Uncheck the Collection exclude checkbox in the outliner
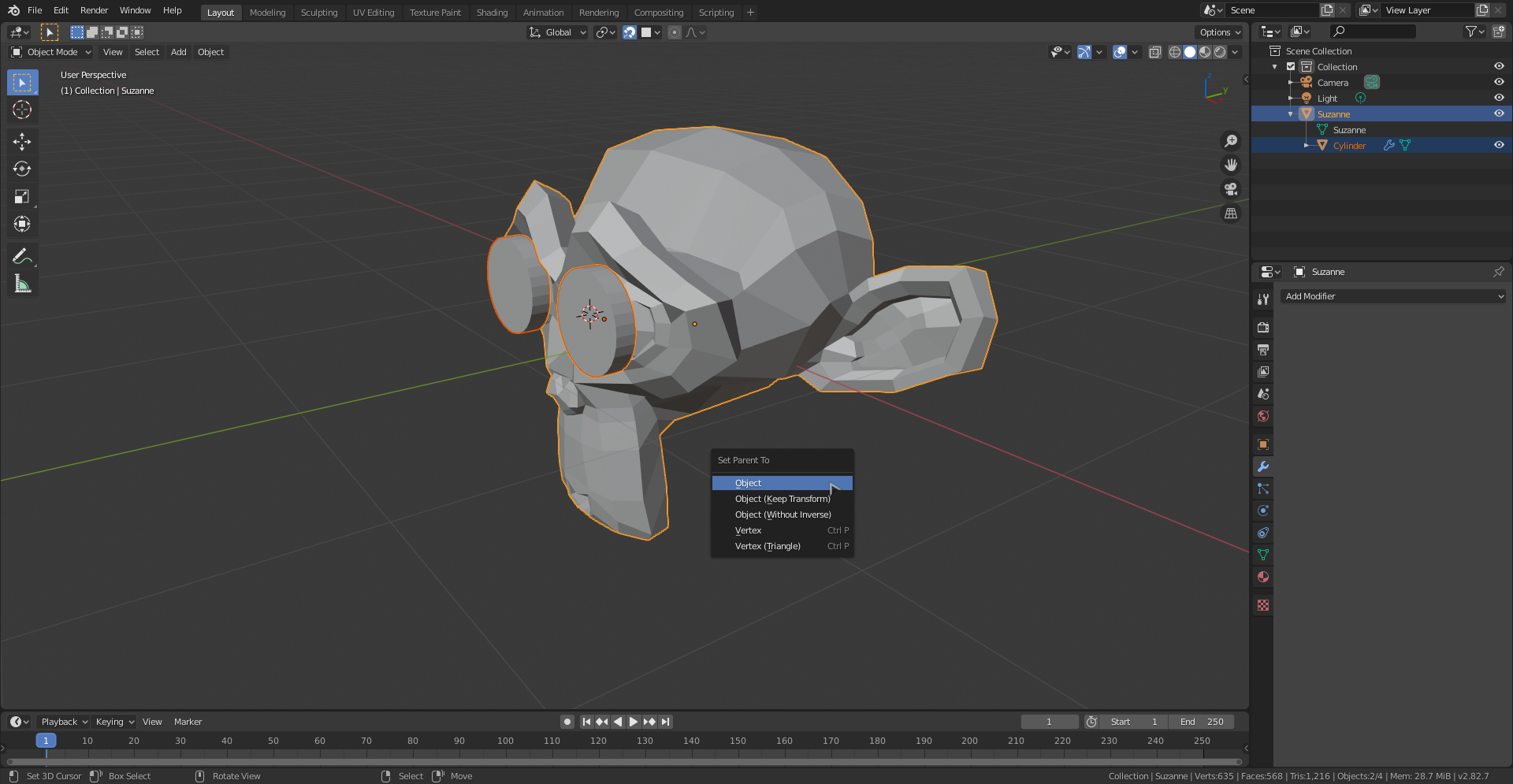Image resolution: width=1513 pixels, height=784 pixels. point(1291,67)
